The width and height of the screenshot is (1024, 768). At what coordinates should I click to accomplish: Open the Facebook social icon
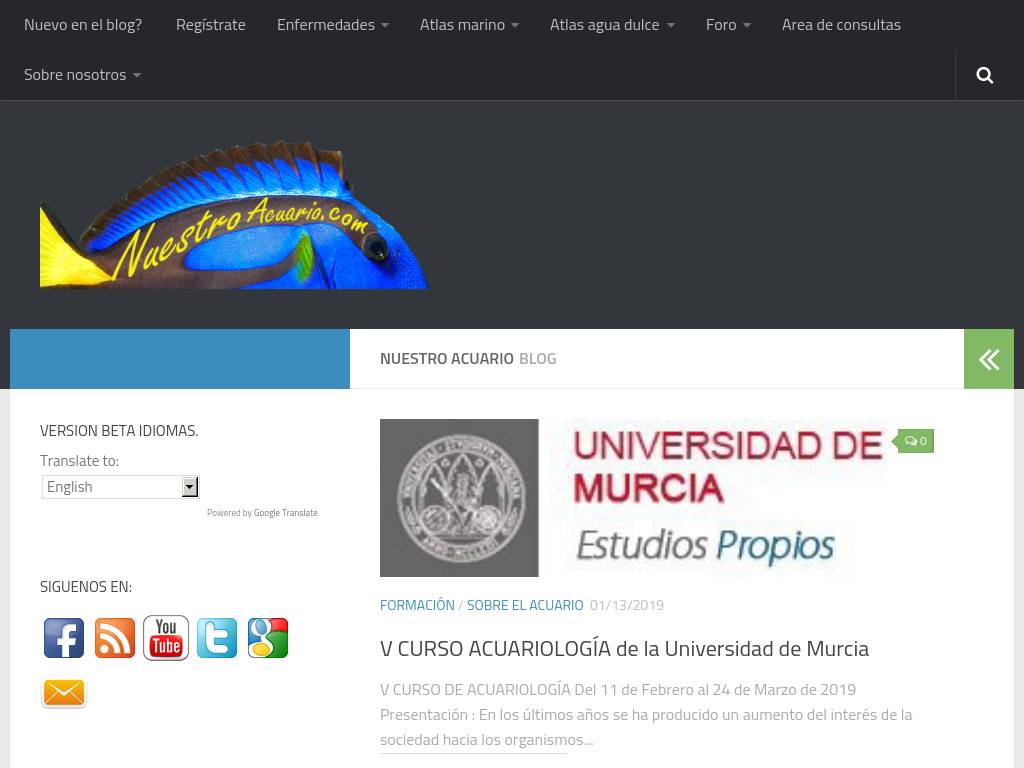(64, 638)
